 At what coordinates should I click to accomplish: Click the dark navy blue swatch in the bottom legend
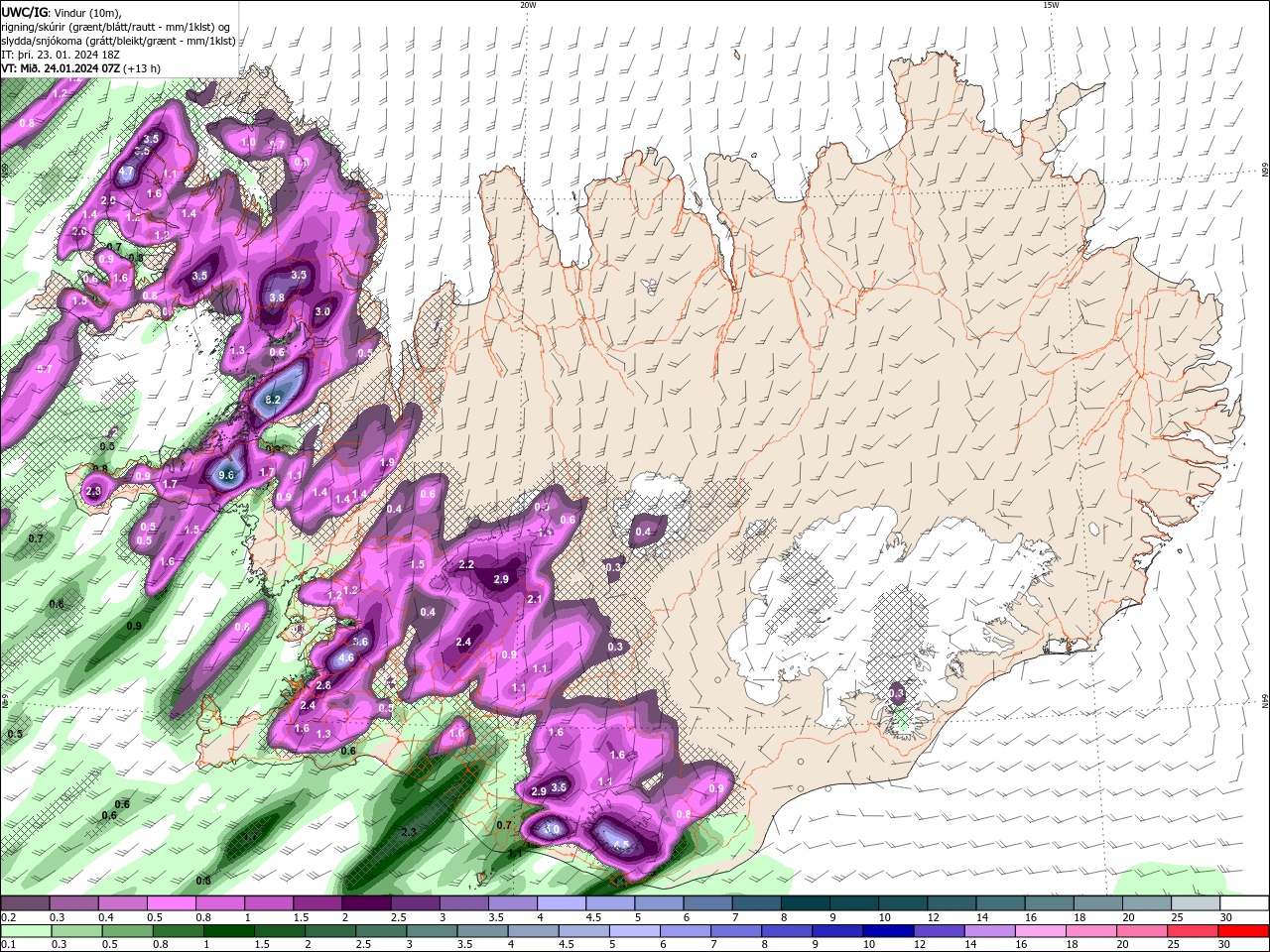coord(887,931)
